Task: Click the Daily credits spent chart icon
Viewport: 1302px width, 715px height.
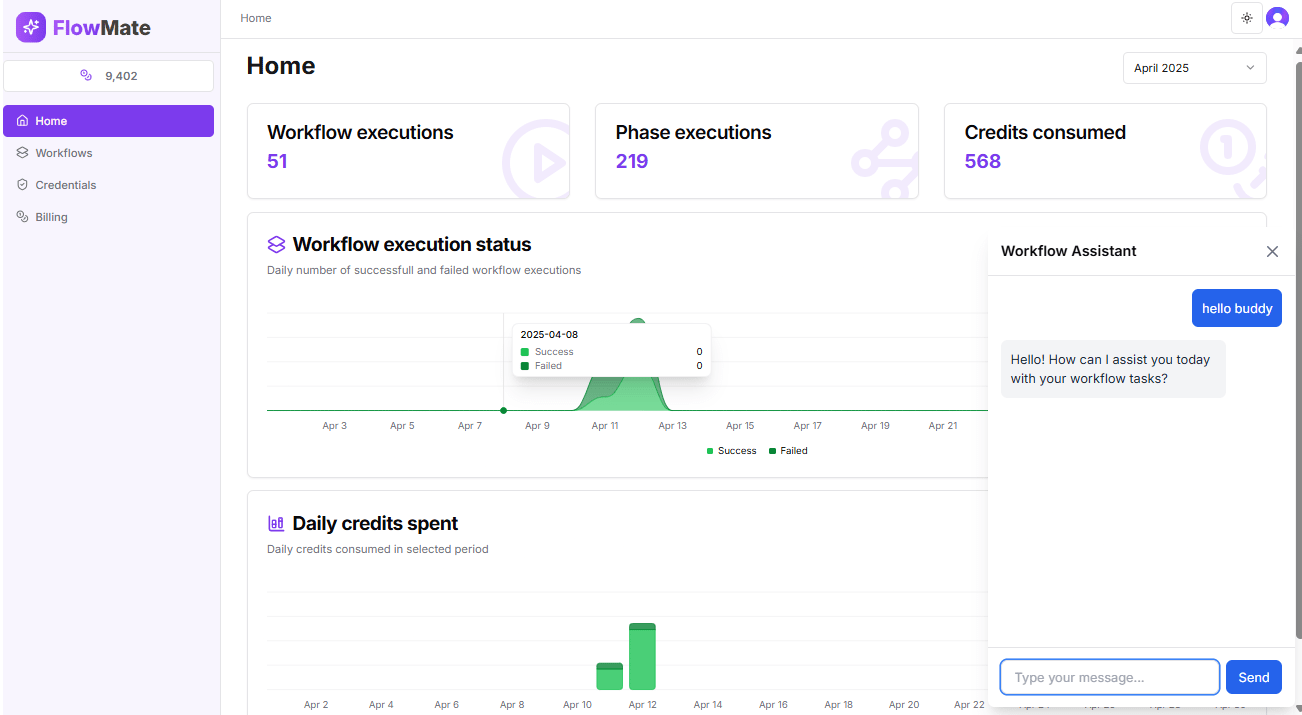Action: 276,524
